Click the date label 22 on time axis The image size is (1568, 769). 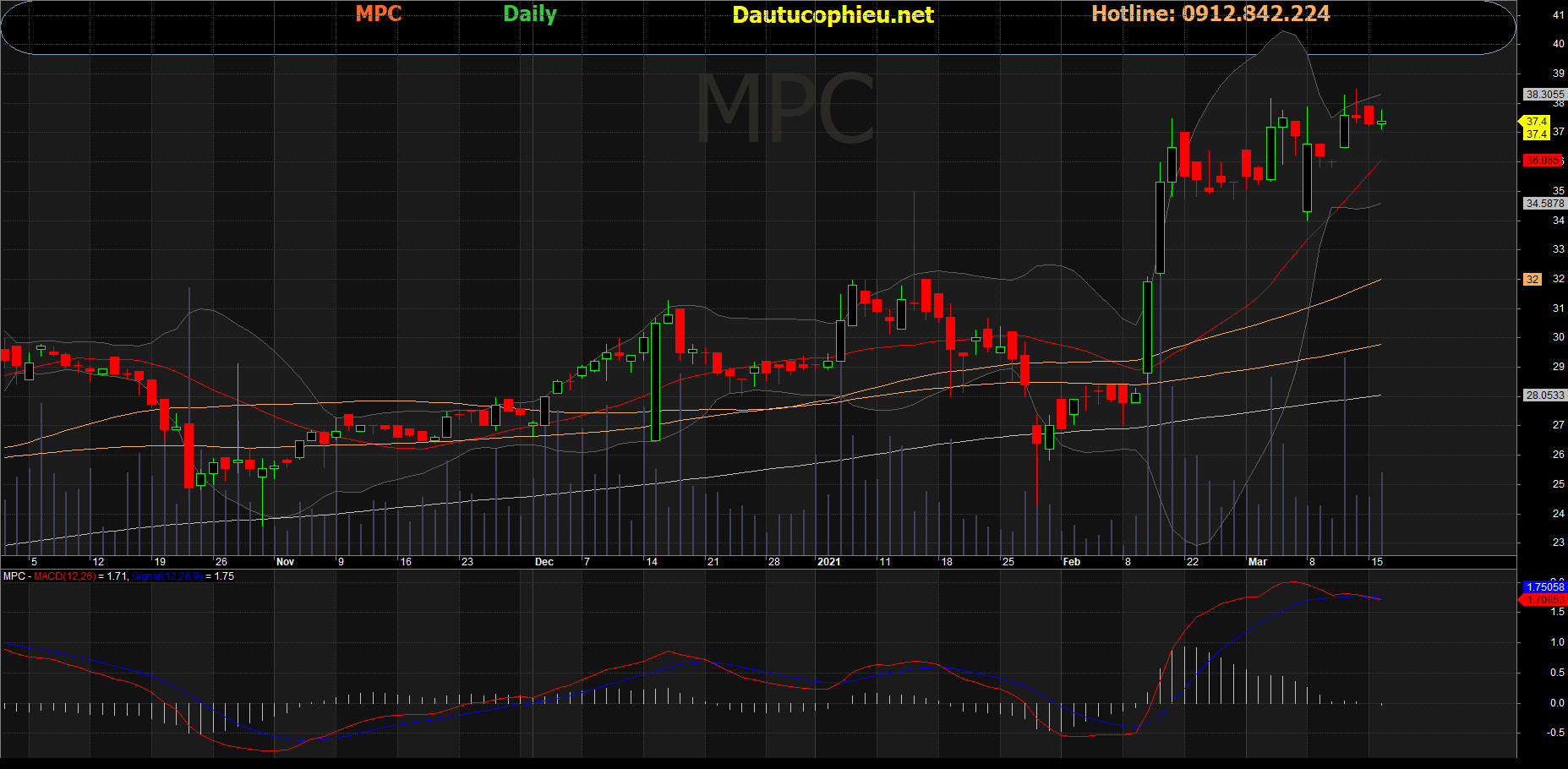point(1193,562)
